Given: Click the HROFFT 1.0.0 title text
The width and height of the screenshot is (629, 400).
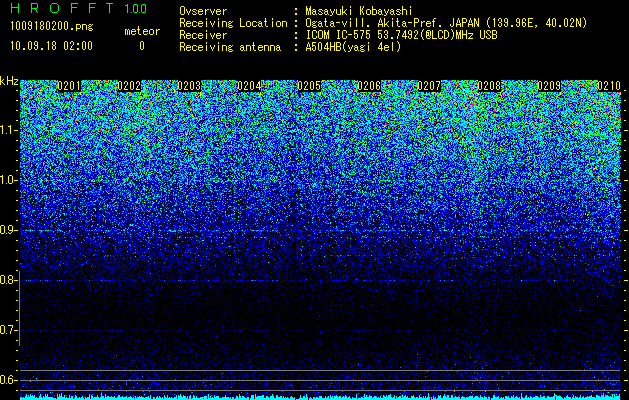Looking at the screenshot, I should (x=78, y=8).
